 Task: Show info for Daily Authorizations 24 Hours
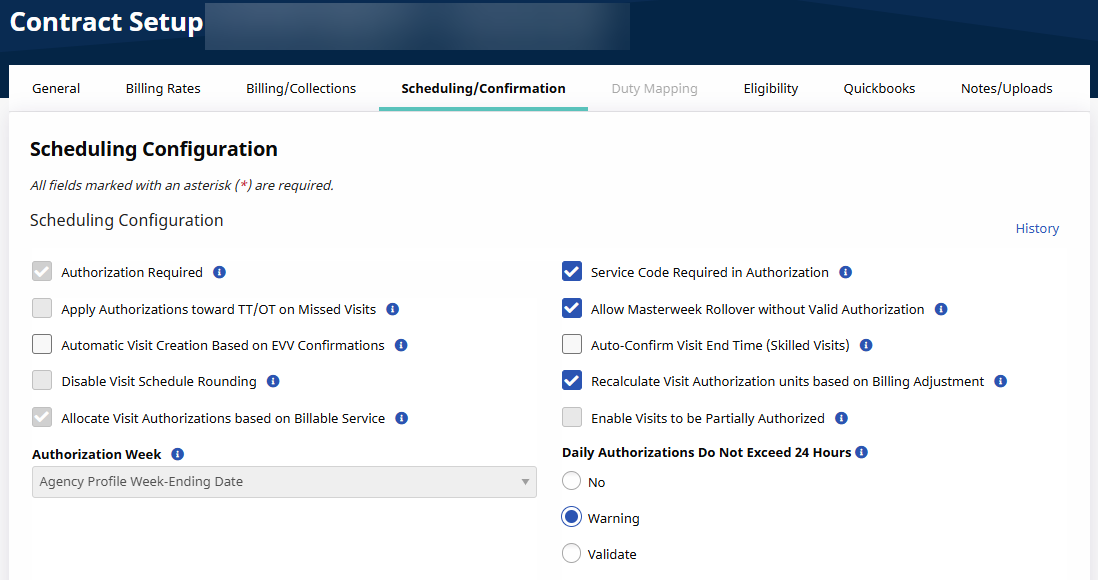click(862, 452)
